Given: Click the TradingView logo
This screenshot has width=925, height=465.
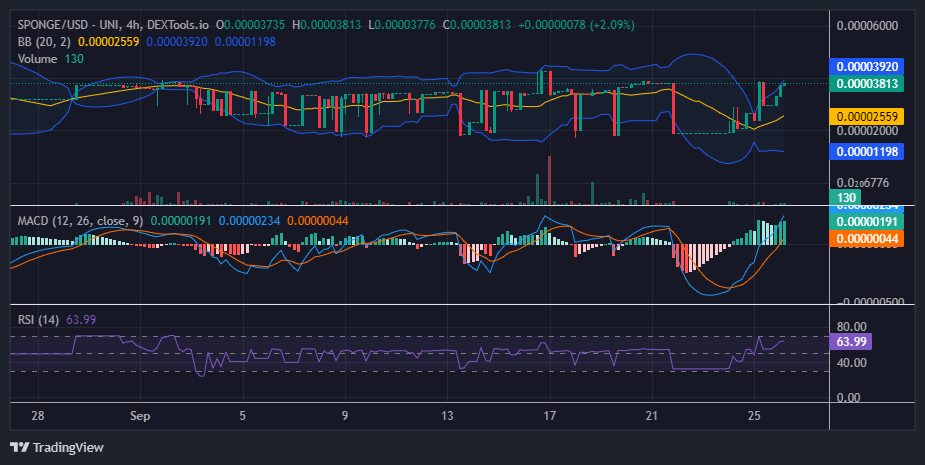Looking at the screenshot, I should coord(57,447).
